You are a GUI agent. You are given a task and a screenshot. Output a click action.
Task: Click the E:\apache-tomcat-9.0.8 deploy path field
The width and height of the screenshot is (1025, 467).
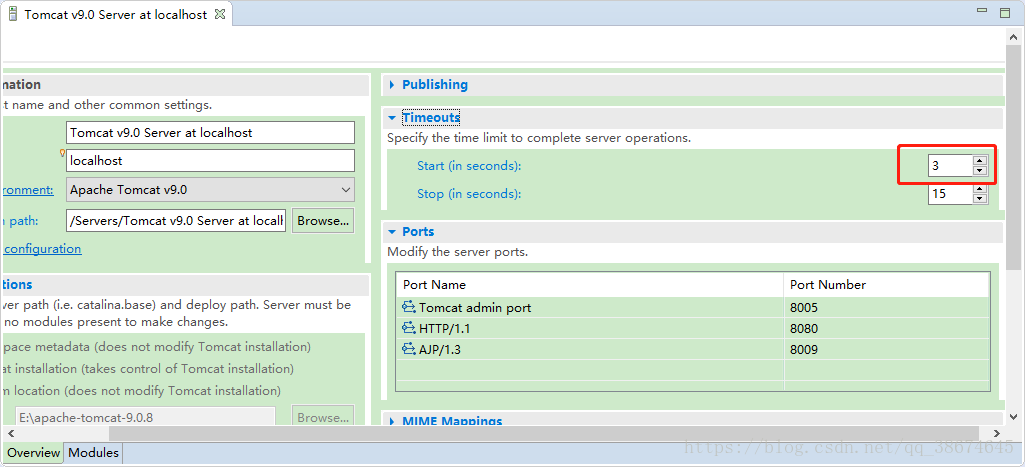click(145, 417)
